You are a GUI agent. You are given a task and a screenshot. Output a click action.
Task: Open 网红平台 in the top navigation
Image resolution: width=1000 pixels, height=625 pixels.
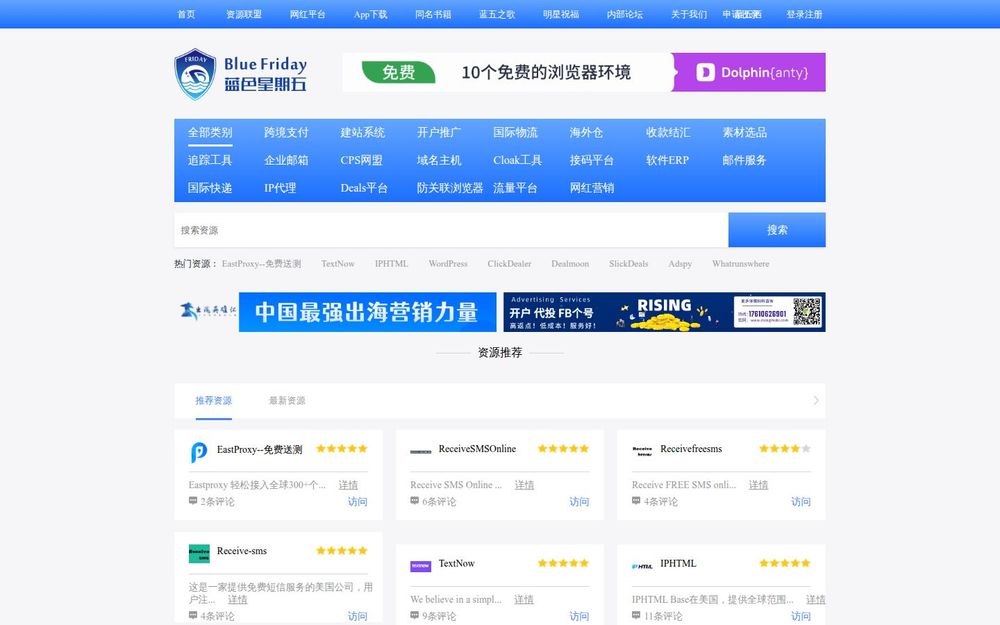307,14
